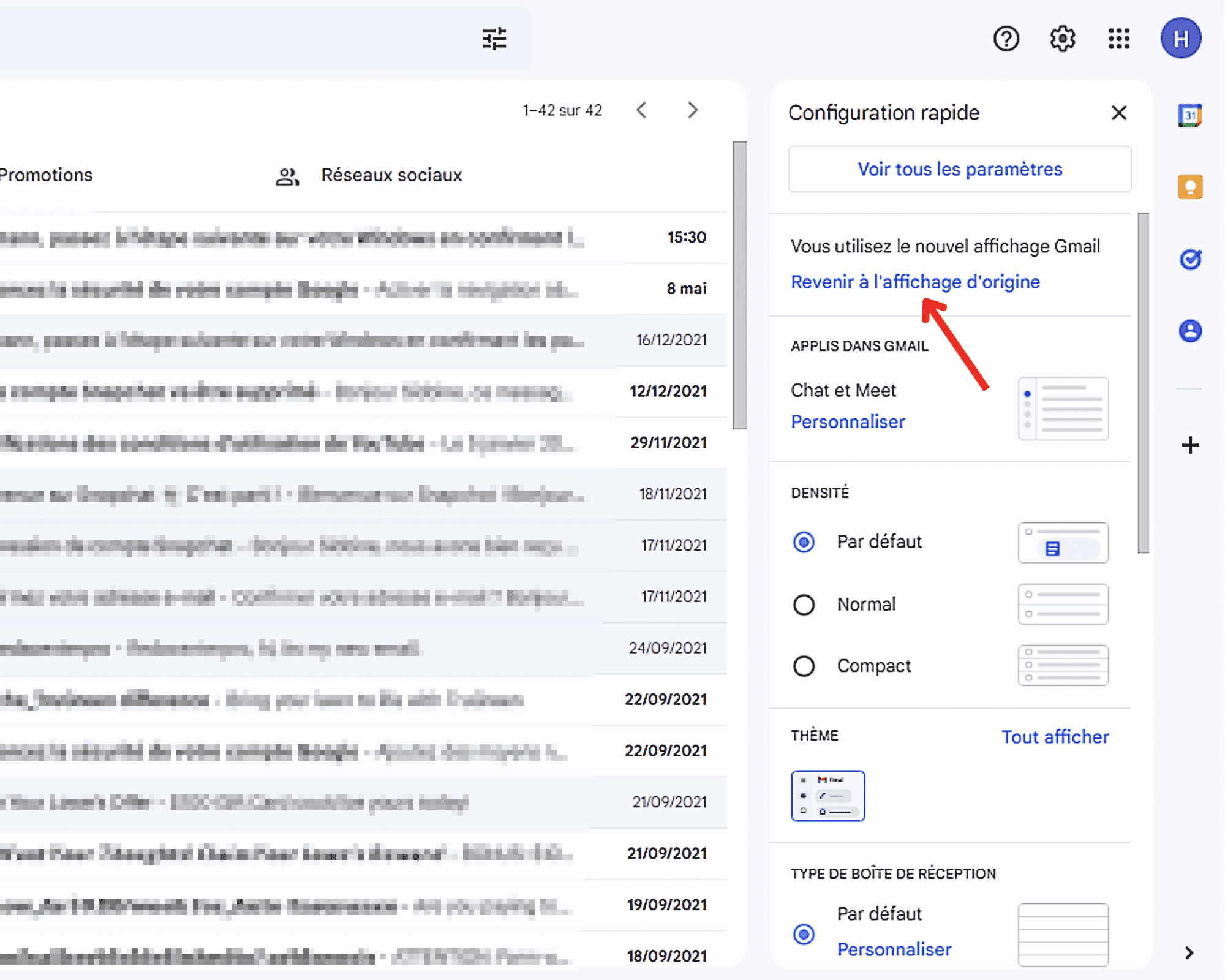The height and width of the screenshot is (980, 1225).
Task: Click Voir tous les paramètres button
Action: point(960,169)
